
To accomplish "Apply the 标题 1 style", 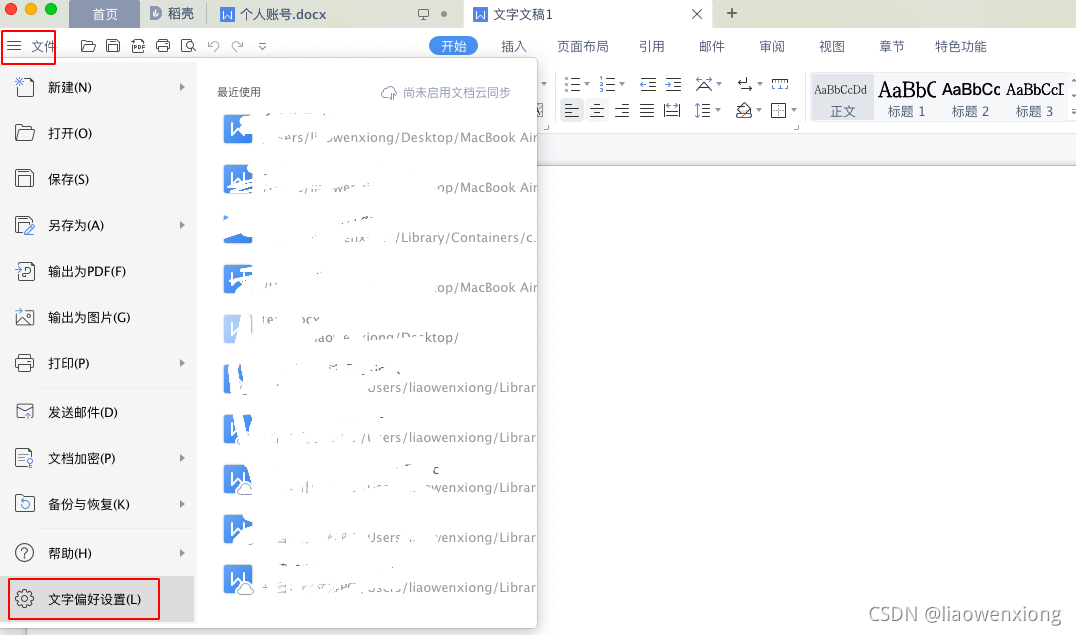I will [x=905, y=97].
